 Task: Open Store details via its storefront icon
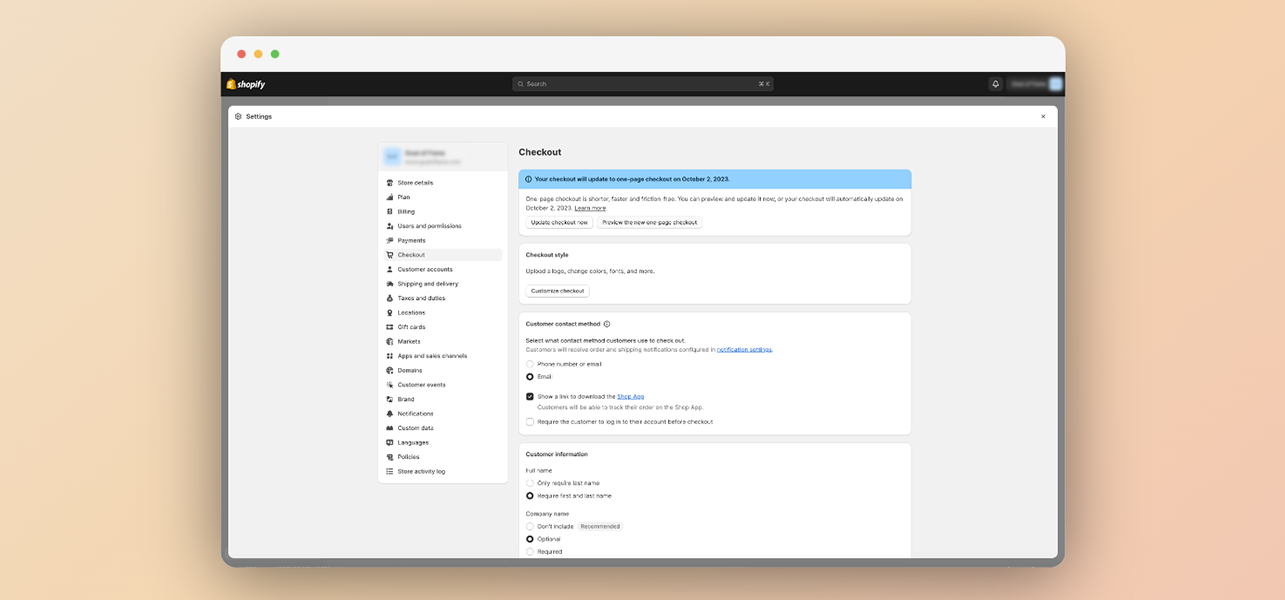click(x=390, y=183)
